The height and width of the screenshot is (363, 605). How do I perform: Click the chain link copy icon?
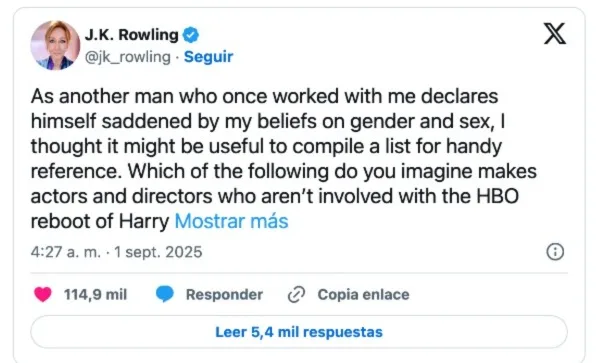click(x=296, y=294)
